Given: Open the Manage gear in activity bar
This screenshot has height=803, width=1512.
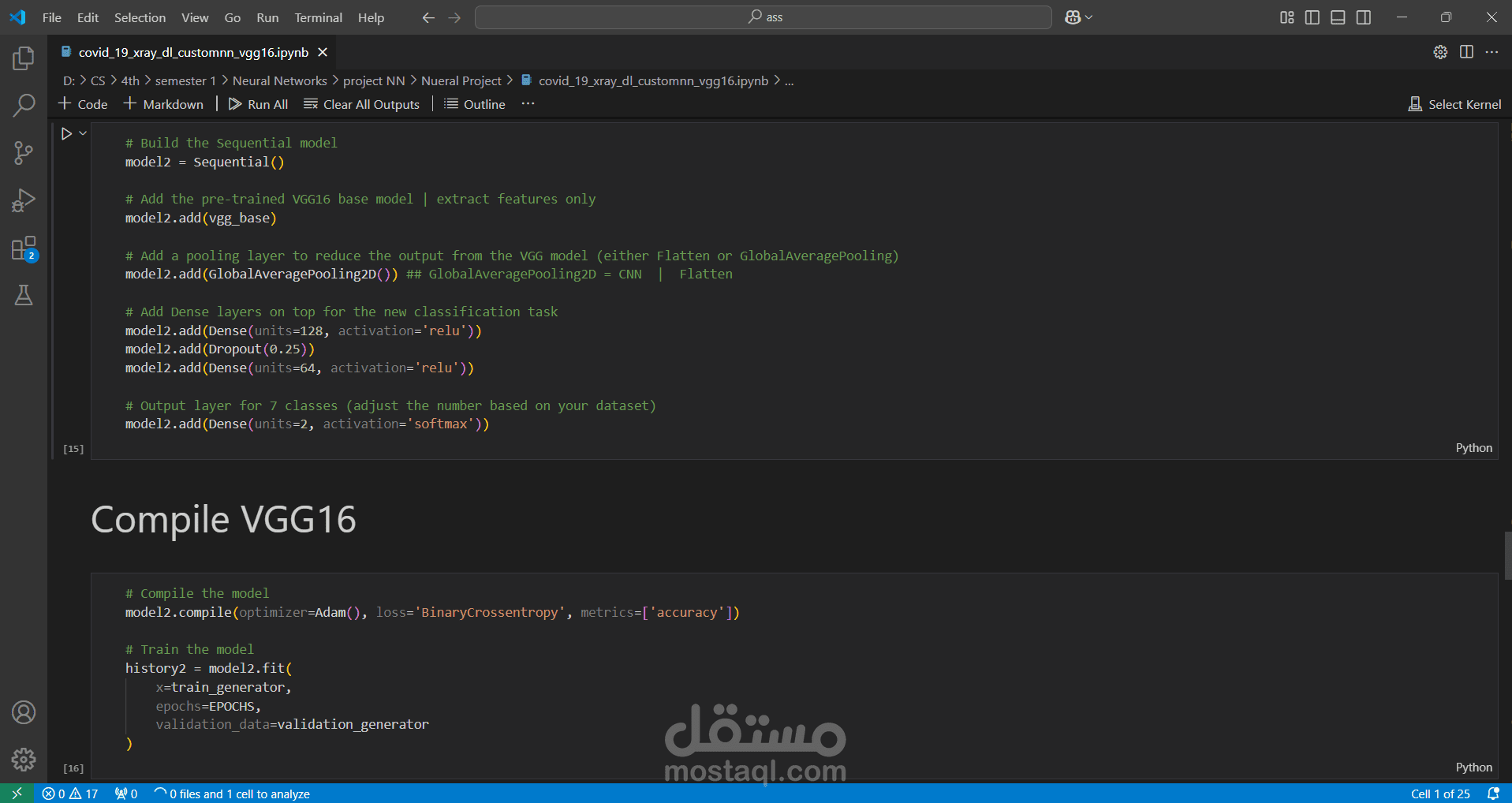Looking at the screenshot, I should click(24, 760).
